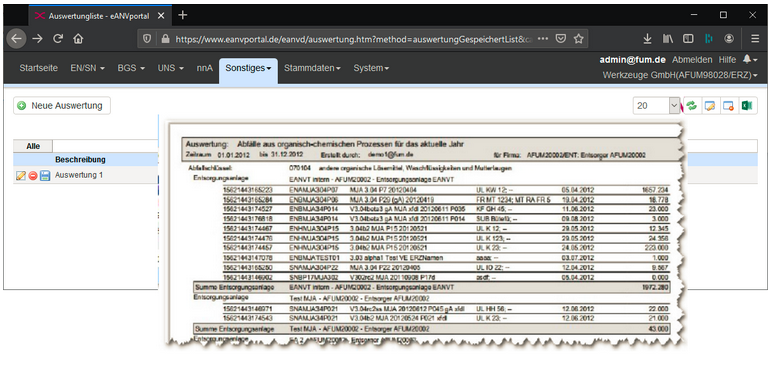Reload the current page
The image size is (780, 373).
(x=58, y=39)
